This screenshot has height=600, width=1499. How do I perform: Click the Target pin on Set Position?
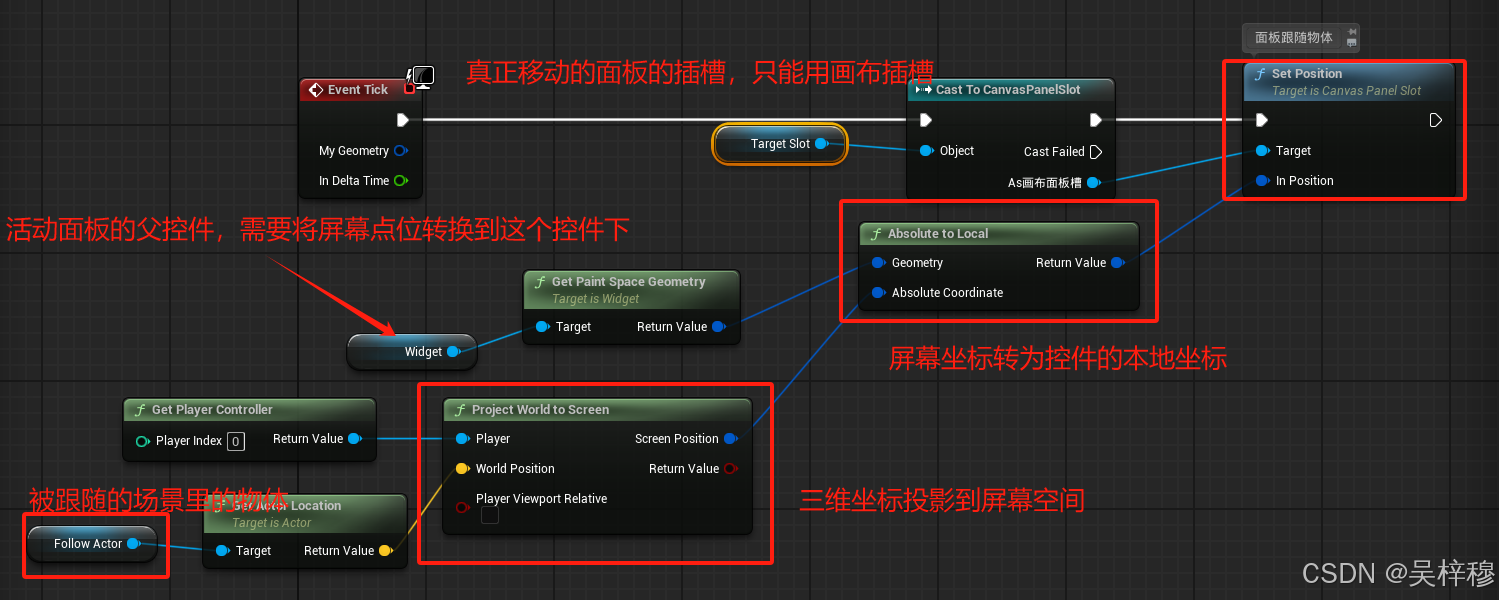(1263, 151)
